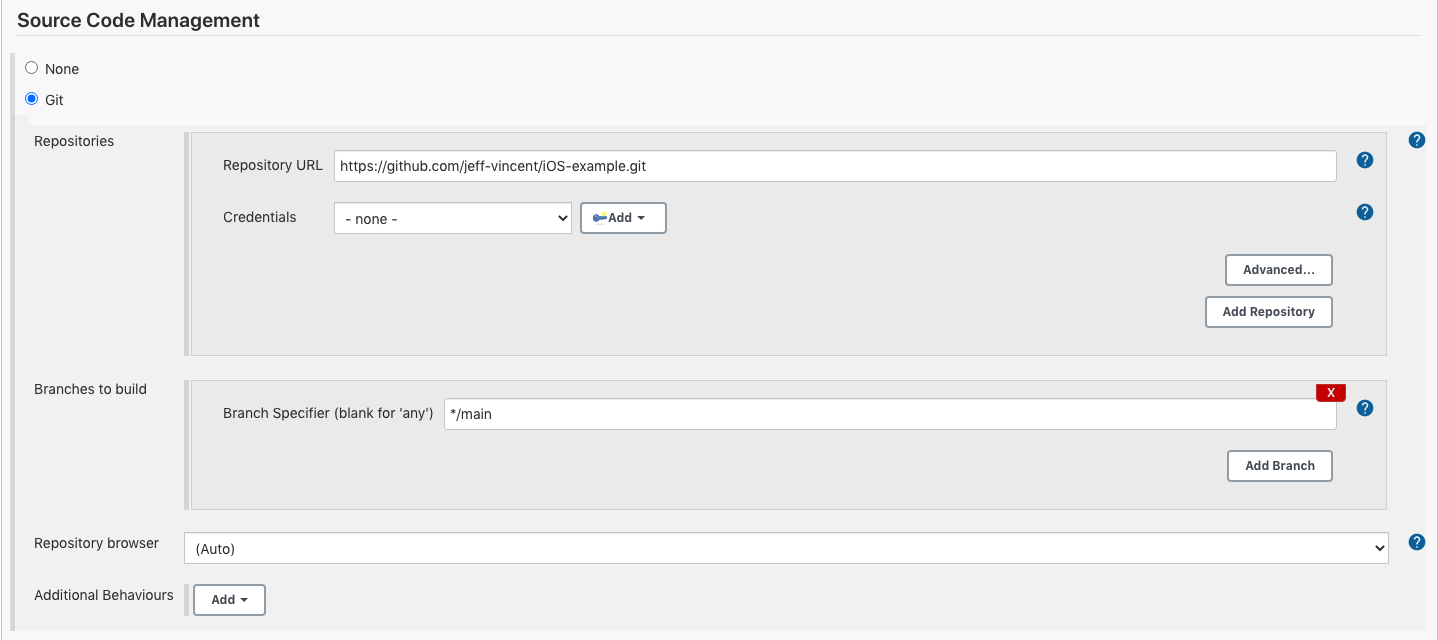This screenshot has height=640, width=1438.
Task: Open help icon beside Credentials
Action: tap(1364, 212)
